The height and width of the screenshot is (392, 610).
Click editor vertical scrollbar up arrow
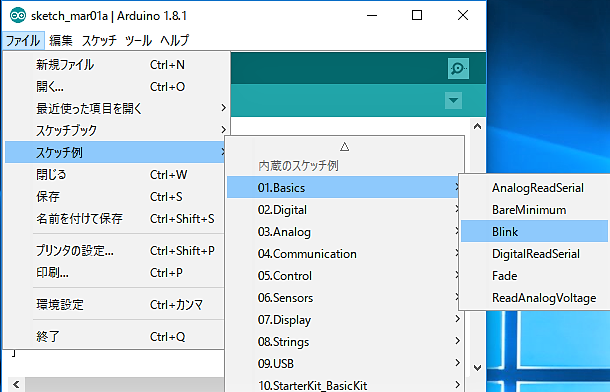[x=478, y=126]
